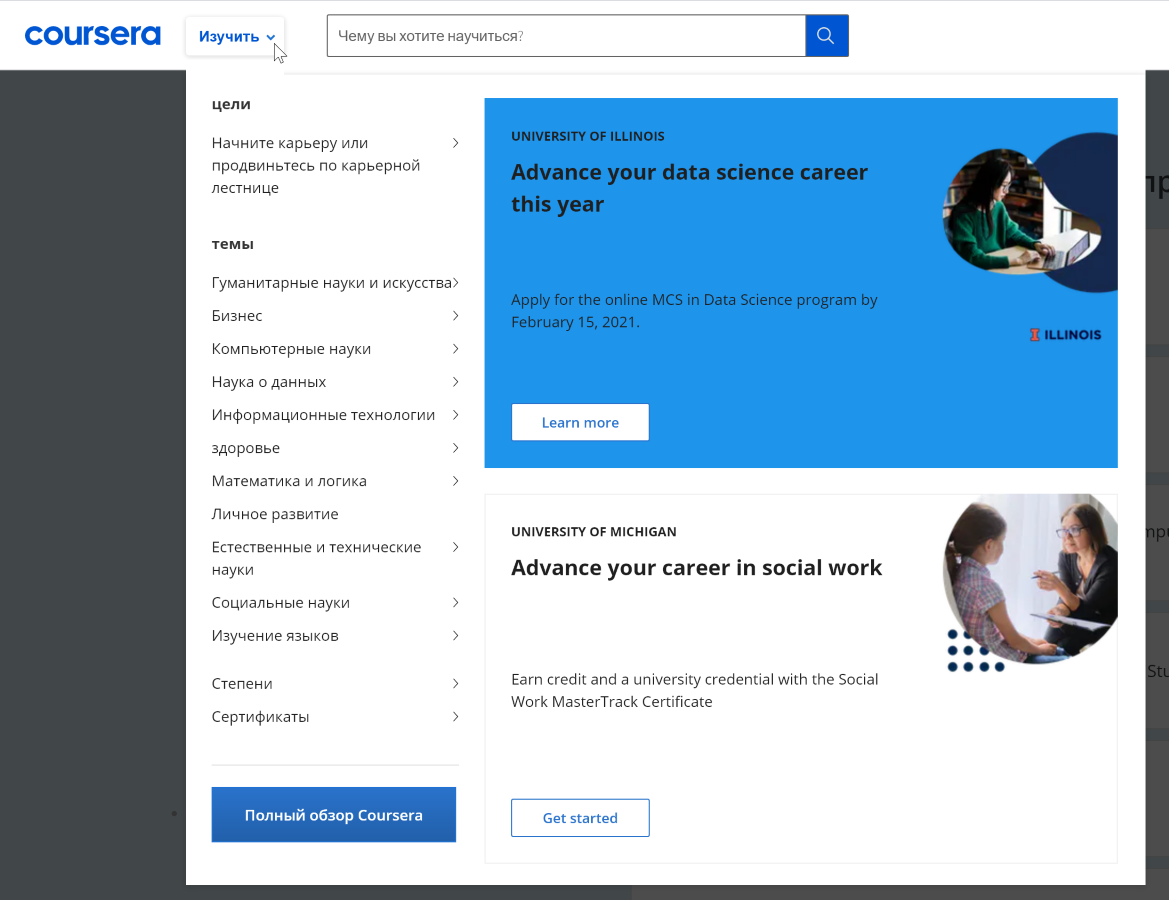Expand the chevron next to 'Информационные технологии'
This screenshot has height=900, width=1169.
455,415
